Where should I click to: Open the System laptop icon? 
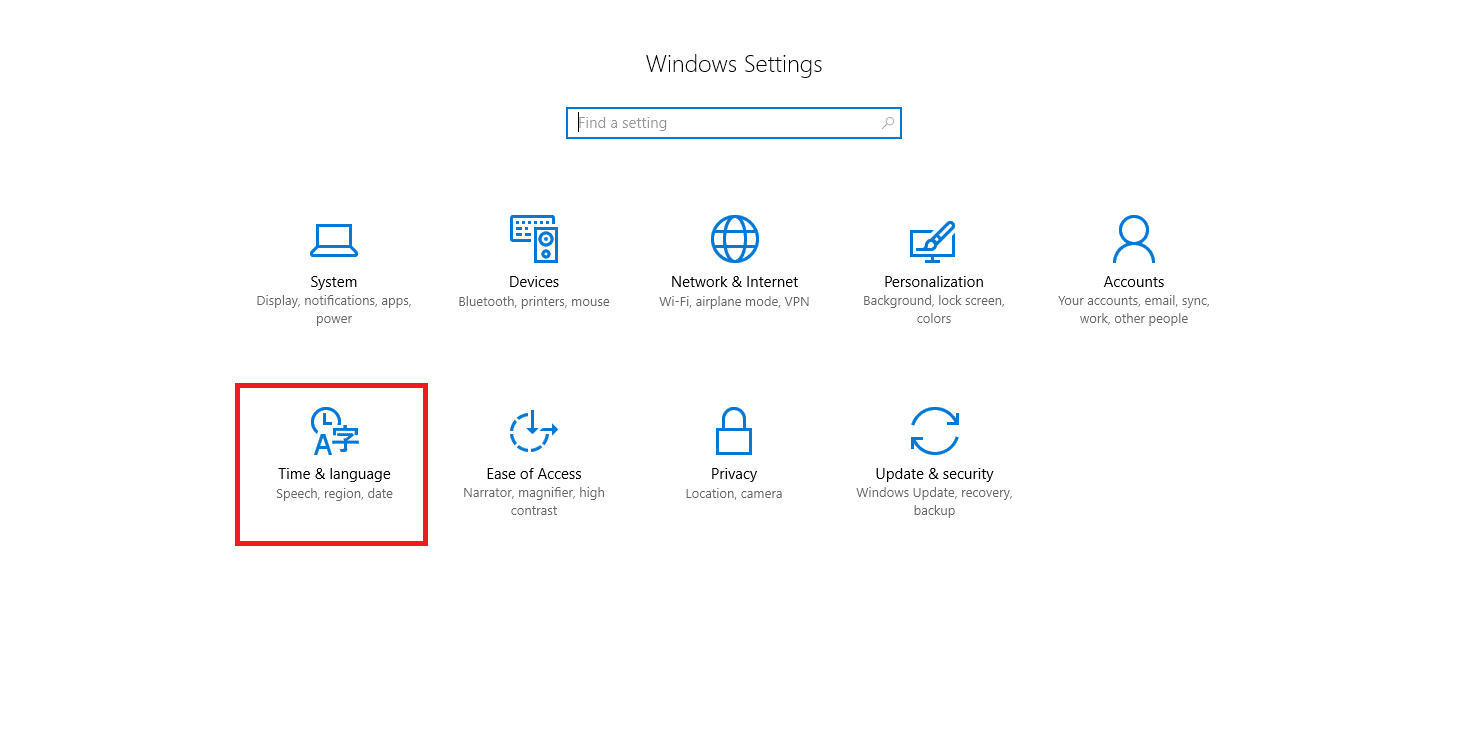click(x=334, y=239)
